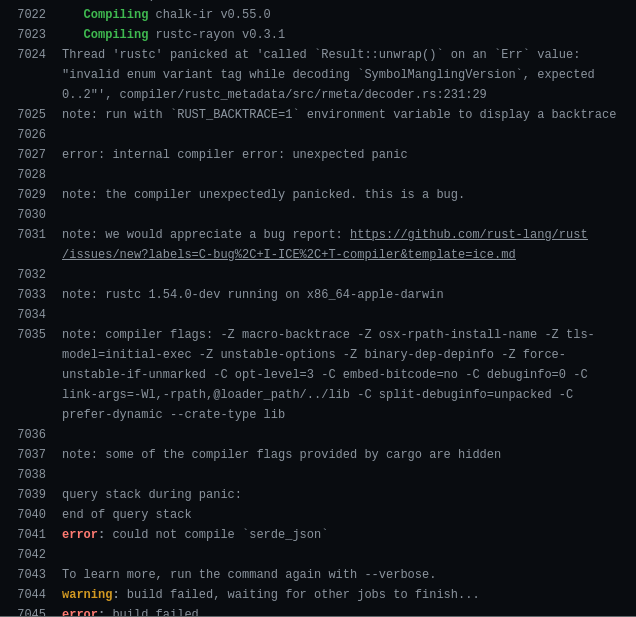This screenshot has width=636, height=617.
Task: Select log line number 7022
Action: 32,14
